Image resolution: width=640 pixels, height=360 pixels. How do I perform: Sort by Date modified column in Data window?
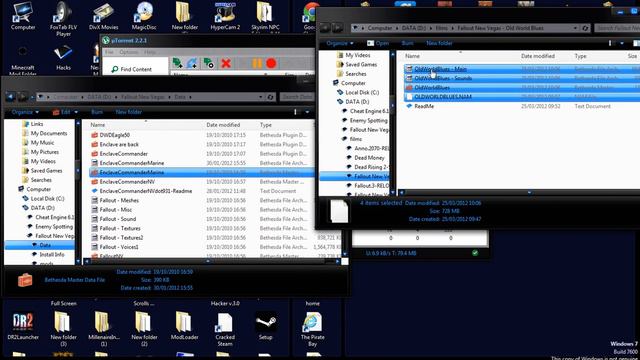tap(223, 125)
